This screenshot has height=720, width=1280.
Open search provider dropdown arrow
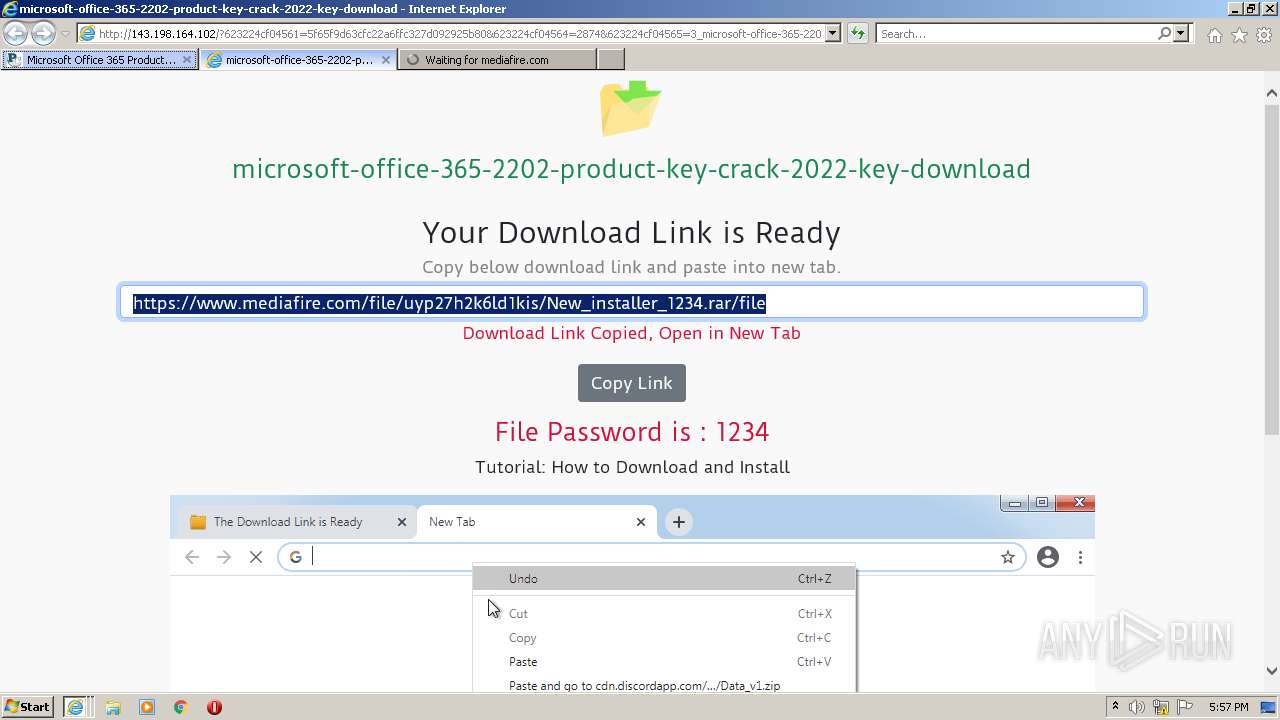(x=1181, y=33)
